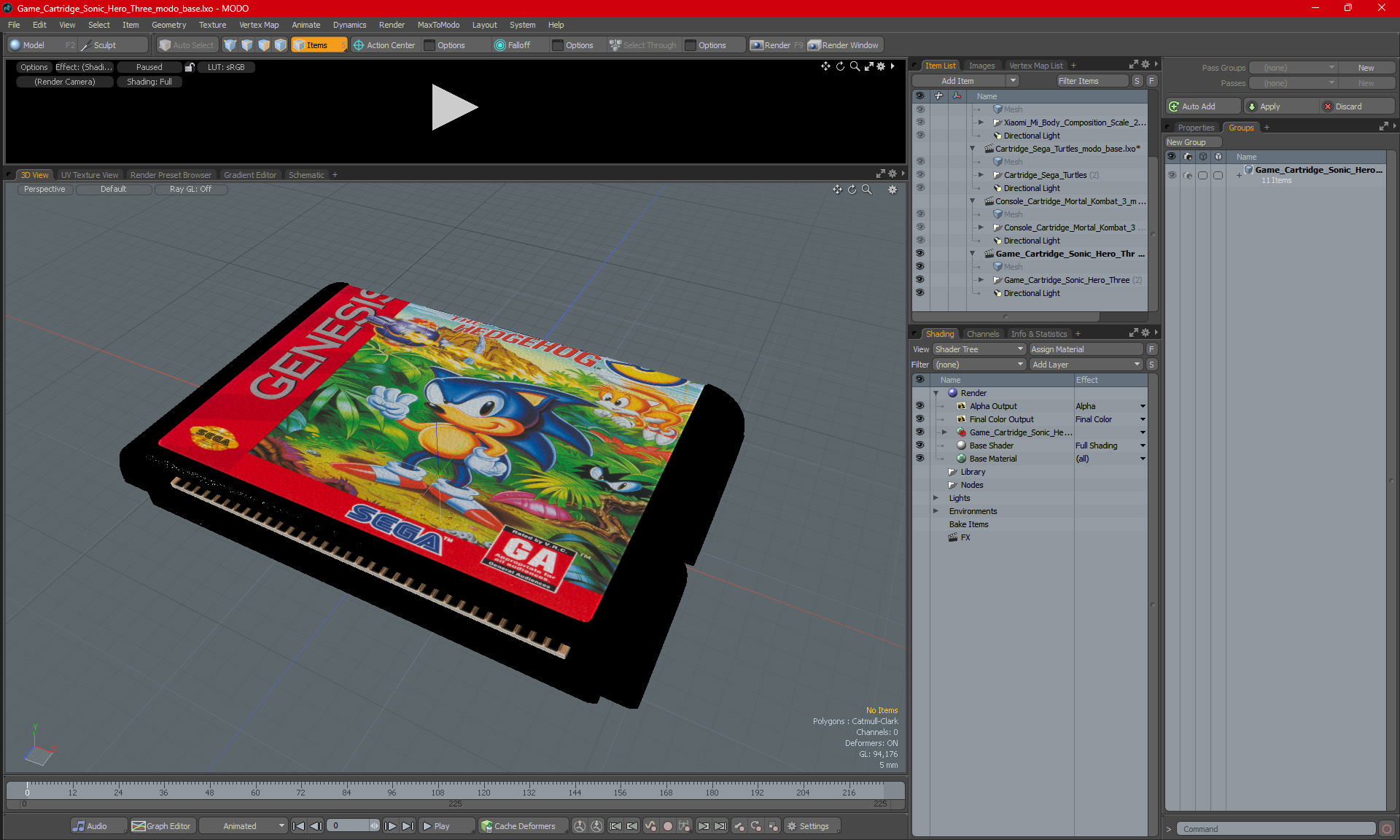Toggle visibility of the Final Color Output layer
This screenshot has width=1400, height=840.
(920, 419)
